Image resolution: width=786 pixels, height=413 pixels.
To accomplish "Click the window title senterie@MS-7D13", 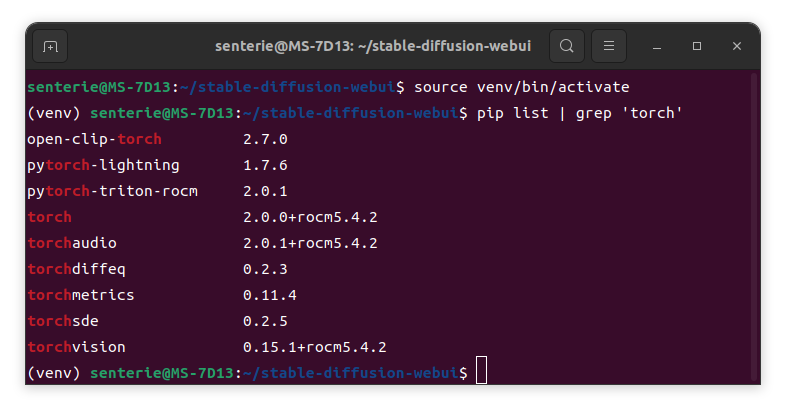I will [373, 46].
